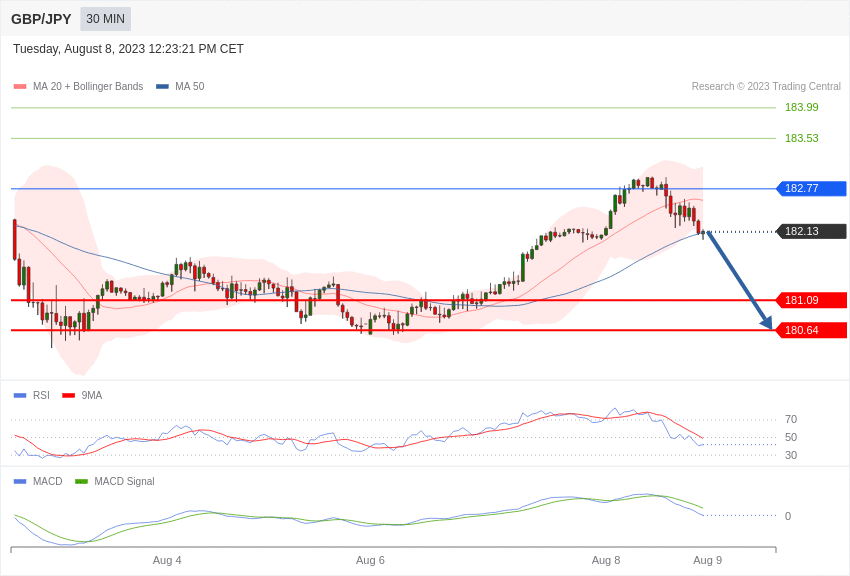This screenshot has height=576, width=850.
Task: Click the RSI legend color swatch
Action: pos(20,396)
